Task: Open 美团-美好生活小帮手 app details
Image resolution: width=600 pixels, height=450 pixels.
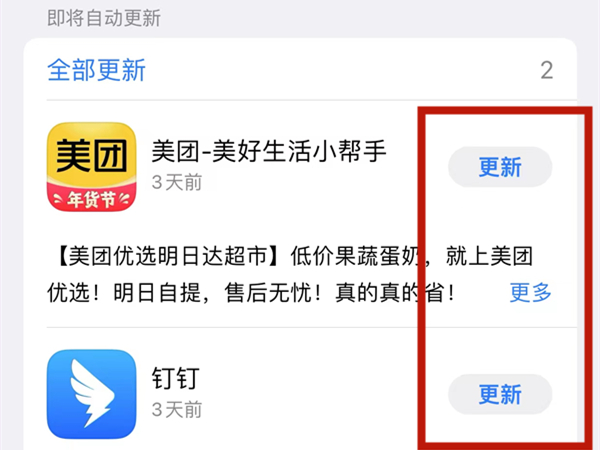Action: (x=269, y=151)
